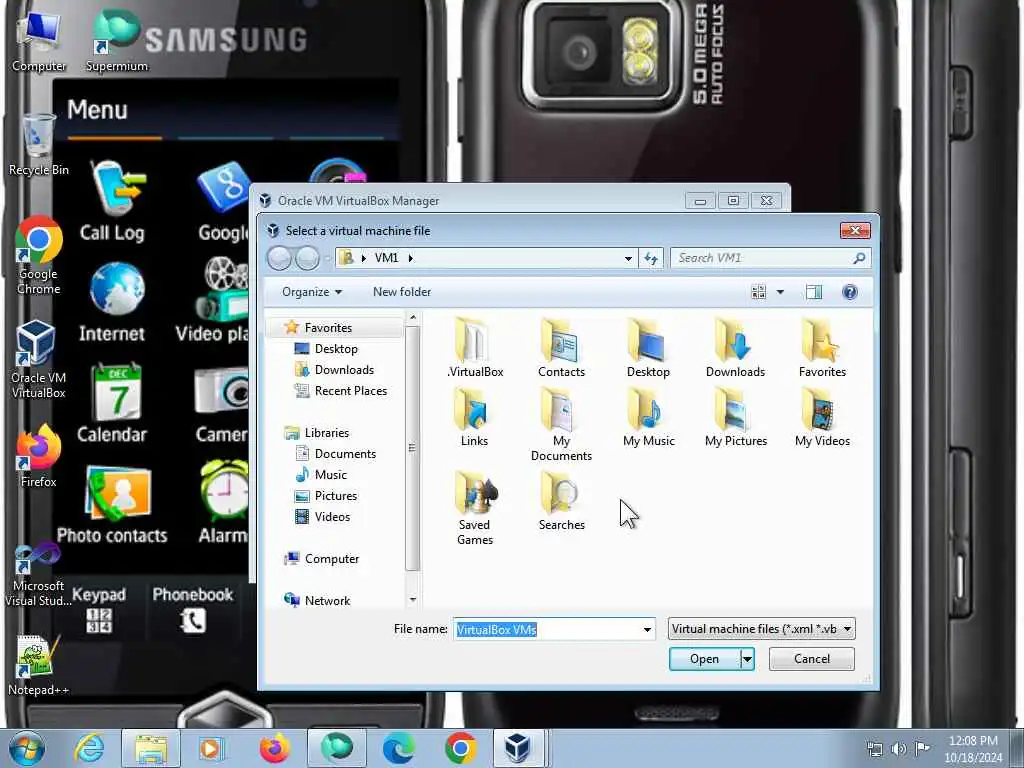
Task: Open Recycle Bin on desktop
Action: 39,145
